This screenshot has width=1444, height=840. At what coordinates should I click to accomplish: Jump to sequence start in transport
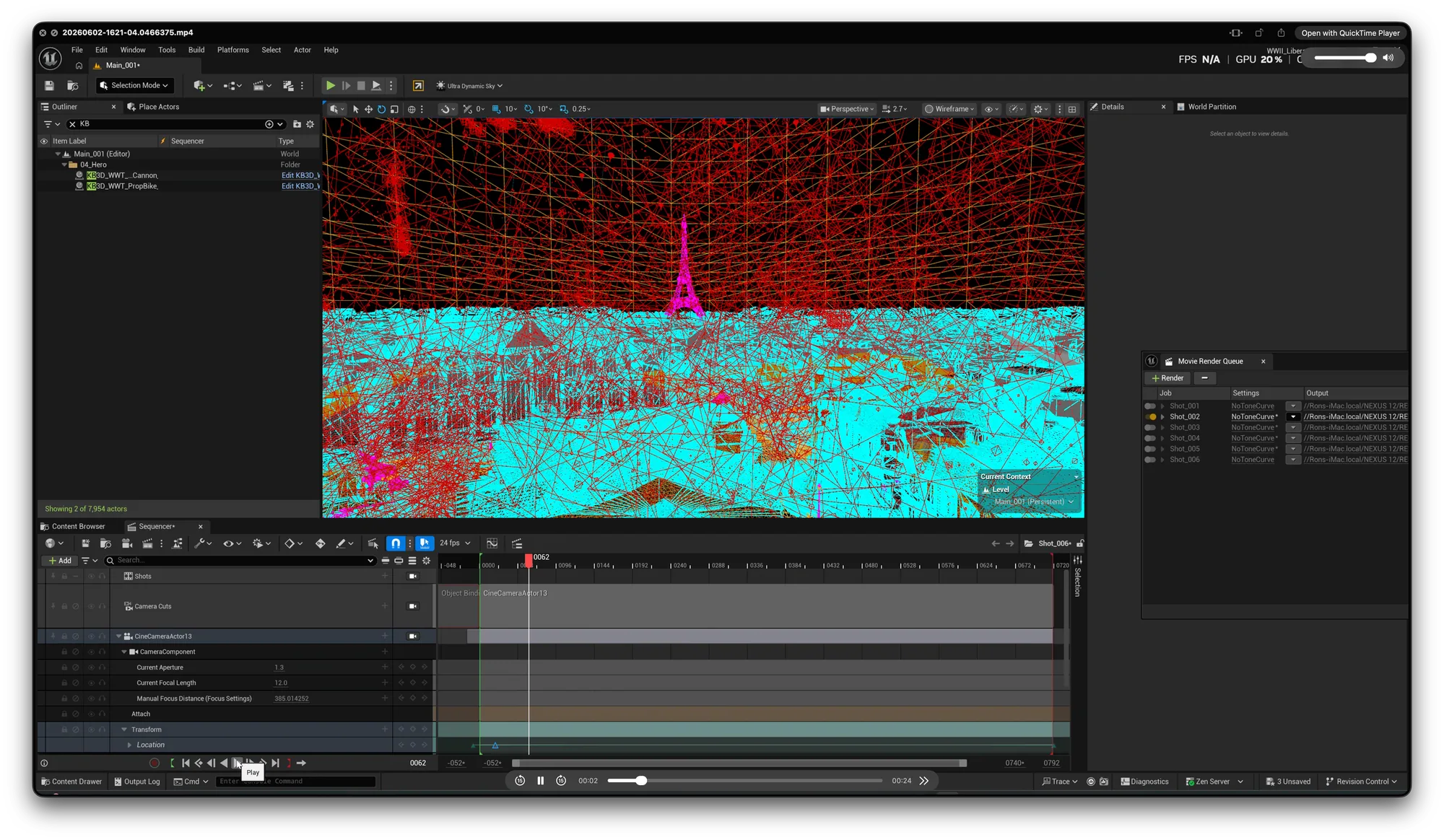[186, 763]
